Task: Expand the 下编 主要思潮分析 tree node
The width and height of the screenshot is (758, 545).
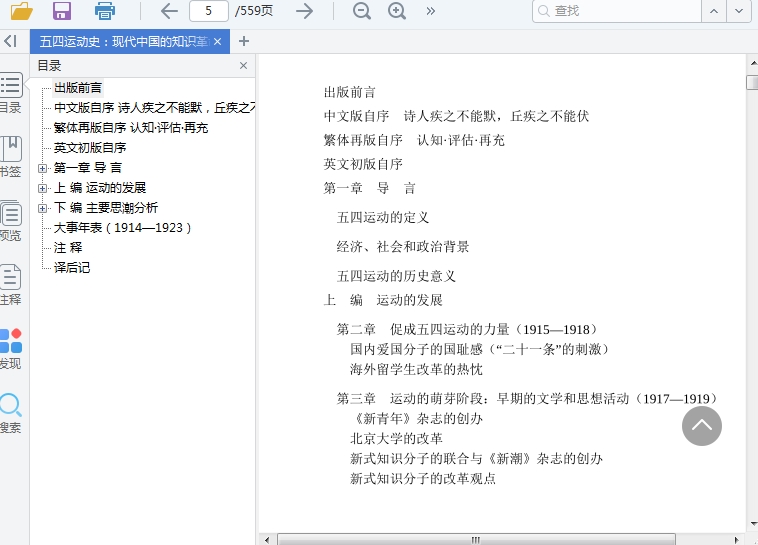Action: (x=43, y=208)
